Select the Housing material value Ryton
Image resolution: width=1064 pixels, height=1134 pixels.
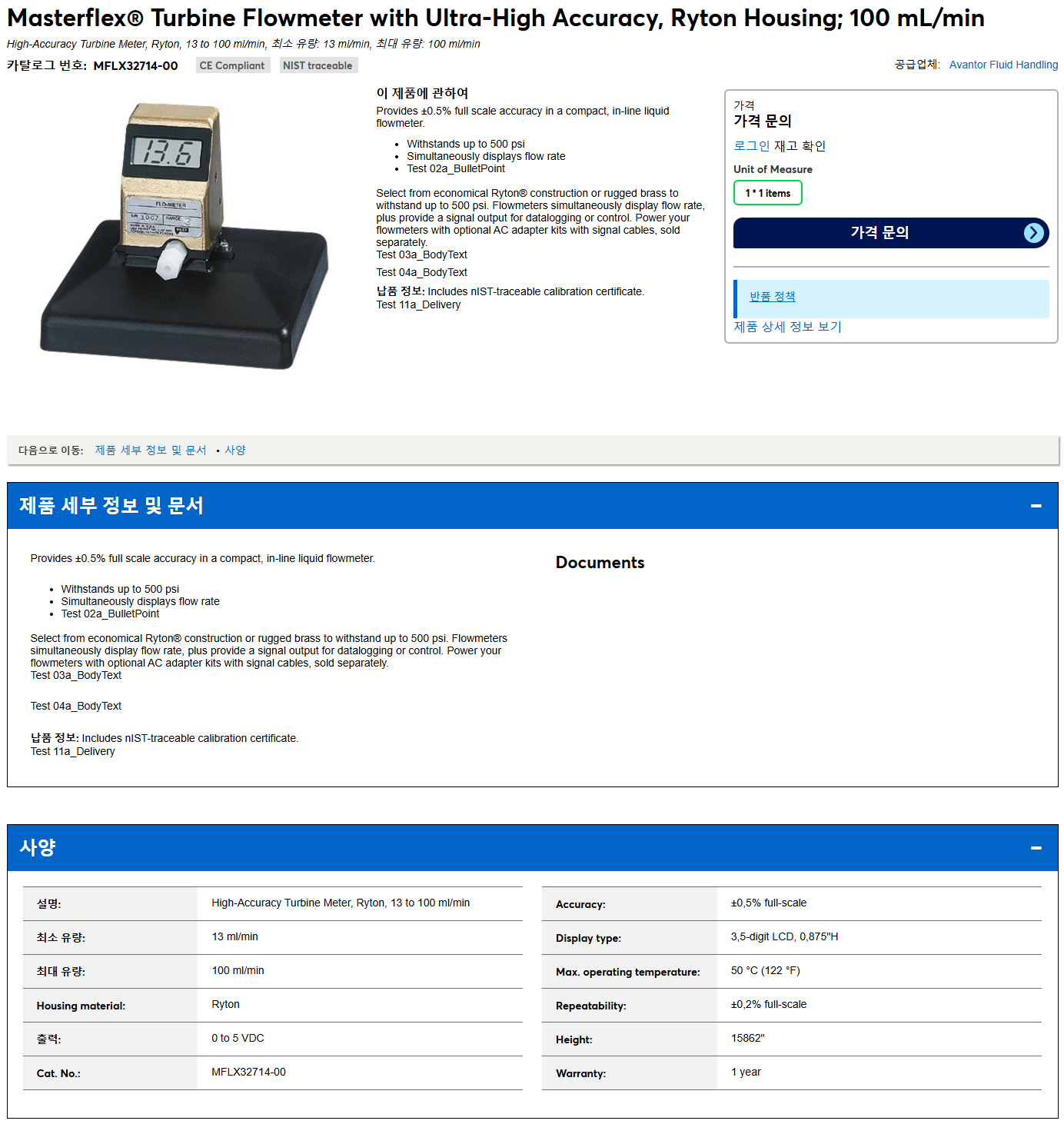[225, 1004]
